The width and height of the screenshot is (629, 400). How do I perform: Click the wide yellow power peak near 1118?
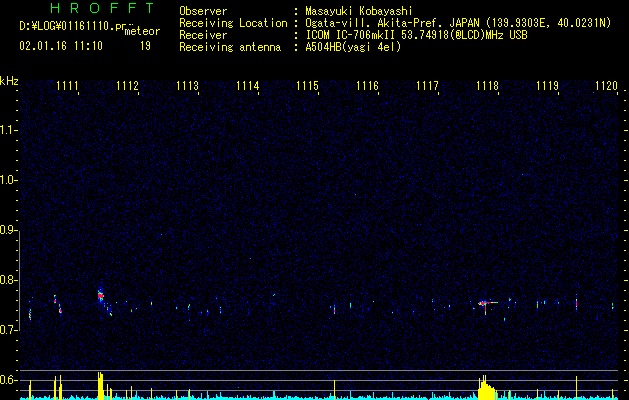pos(487,388)
